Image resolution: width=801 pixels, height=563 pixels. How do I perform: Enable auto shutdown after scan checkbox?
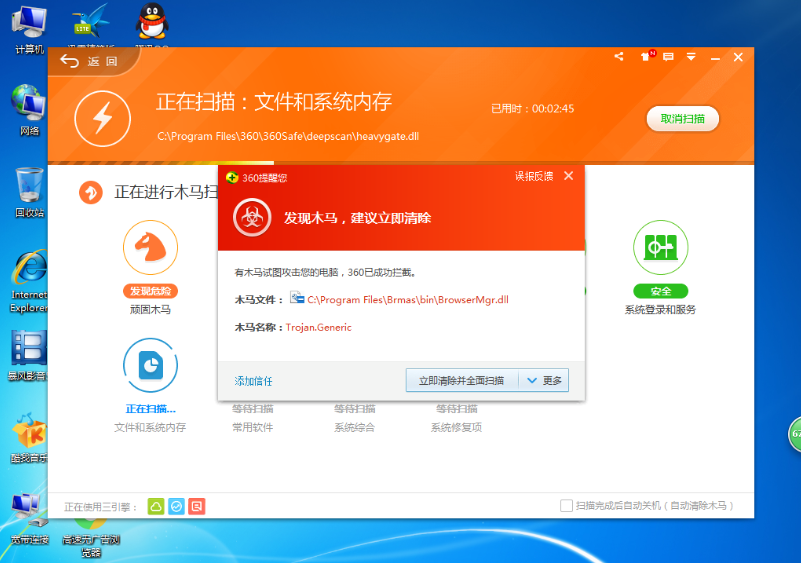pyautogui.click(x=566, y=506)
